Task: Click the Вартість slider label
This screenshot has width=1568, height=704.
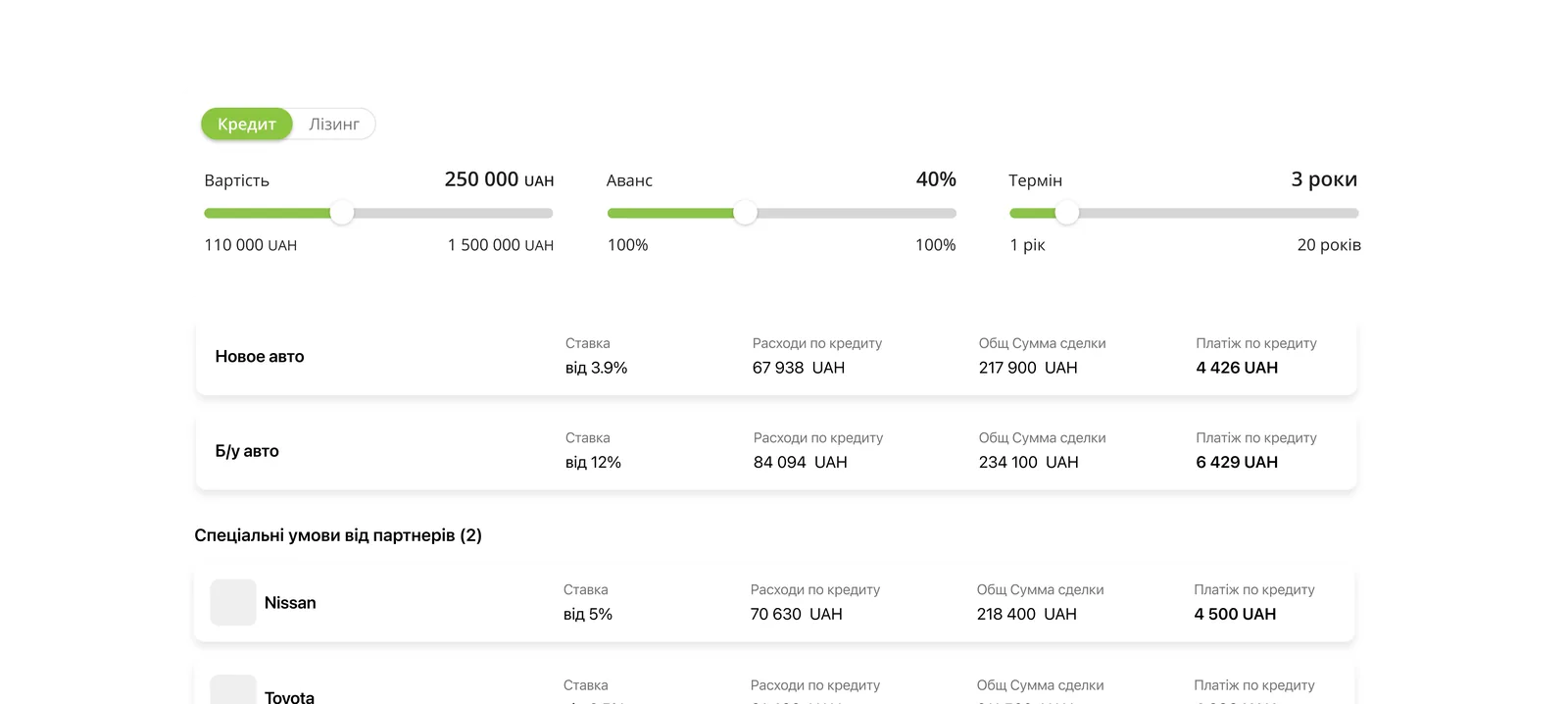Action: [237, 180]
